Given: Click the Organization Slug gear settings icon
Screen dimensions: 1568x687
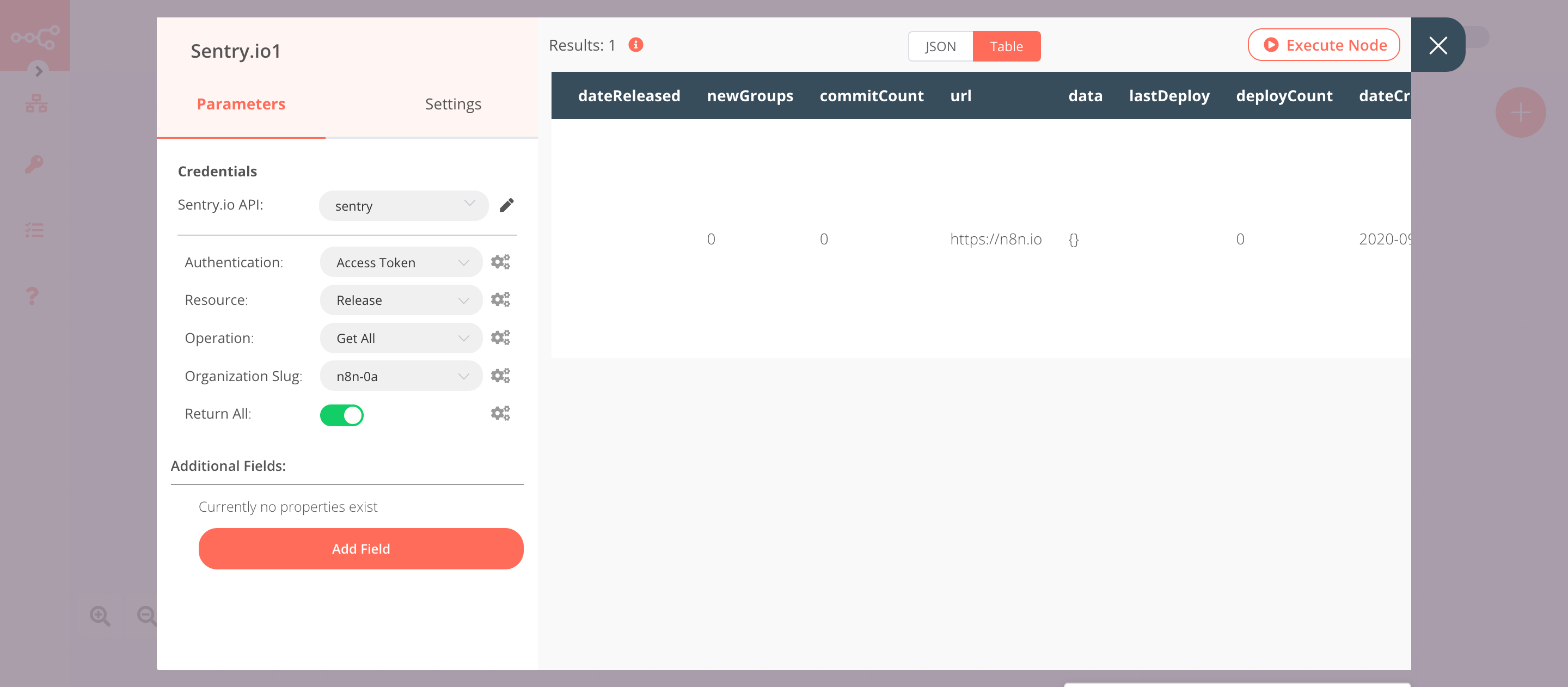Looking at the screenshot, I should tap(501, 376).
